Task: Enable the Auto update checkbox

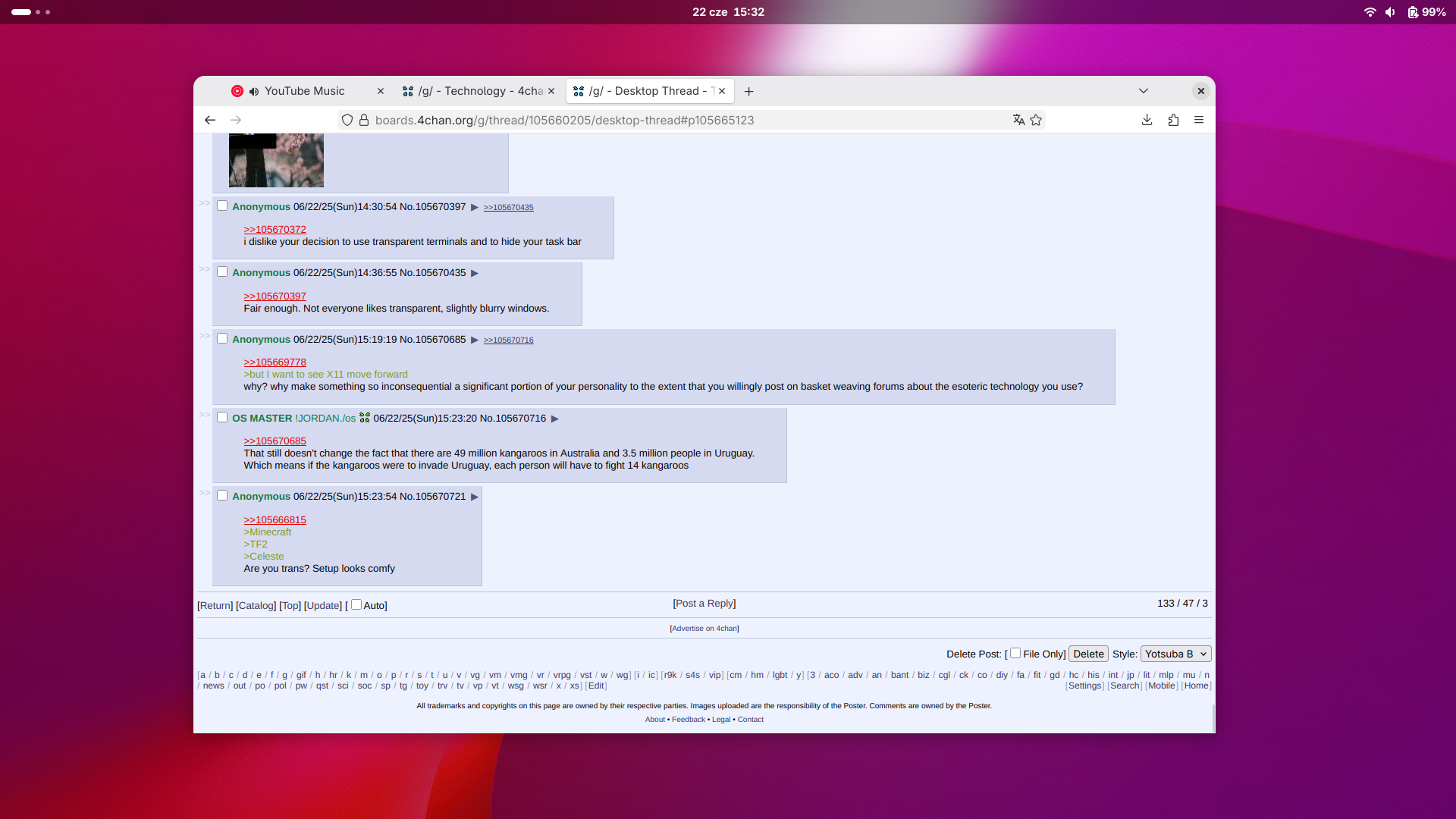Action: (x=356, y=604)
